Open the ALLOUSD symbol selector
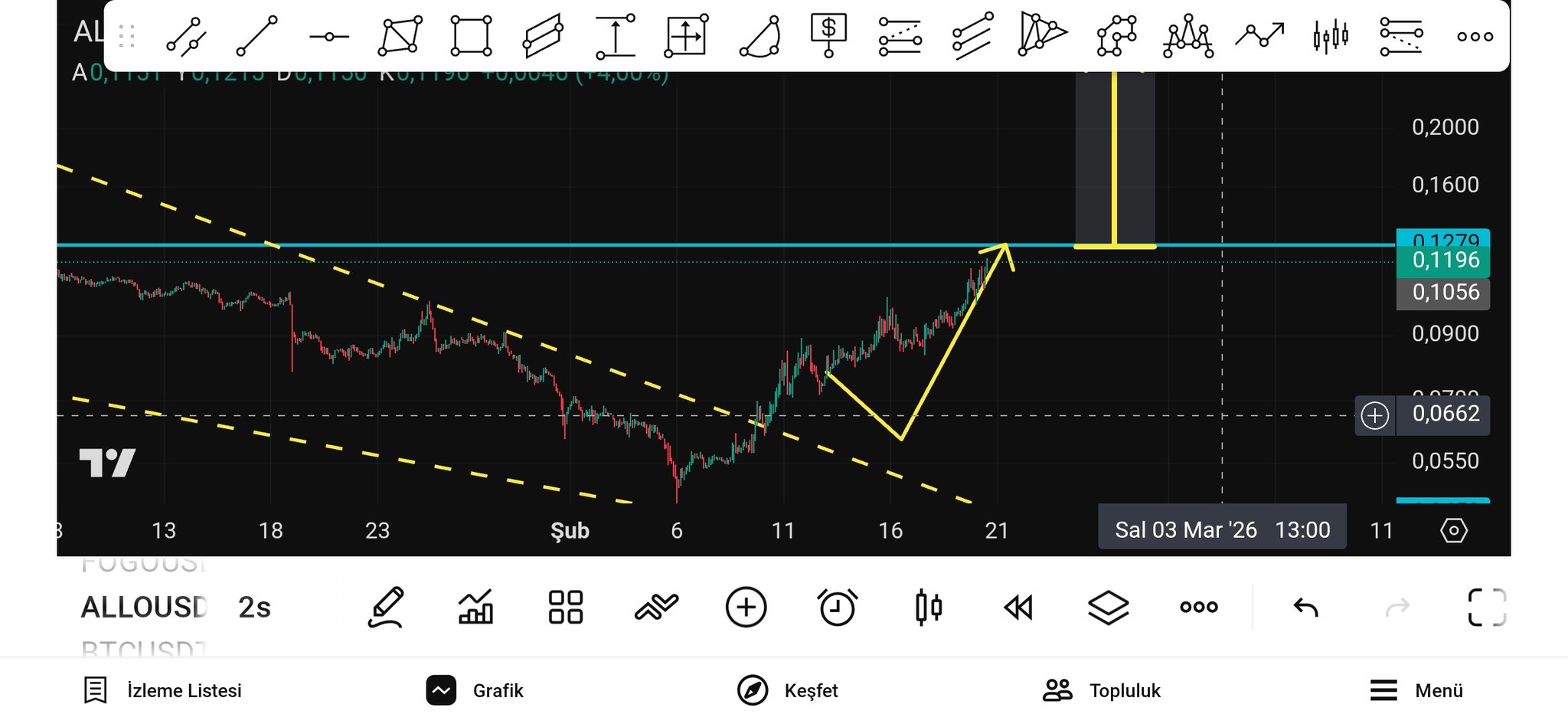This screenshot has height=724, width=1568. tap(144, 608)
